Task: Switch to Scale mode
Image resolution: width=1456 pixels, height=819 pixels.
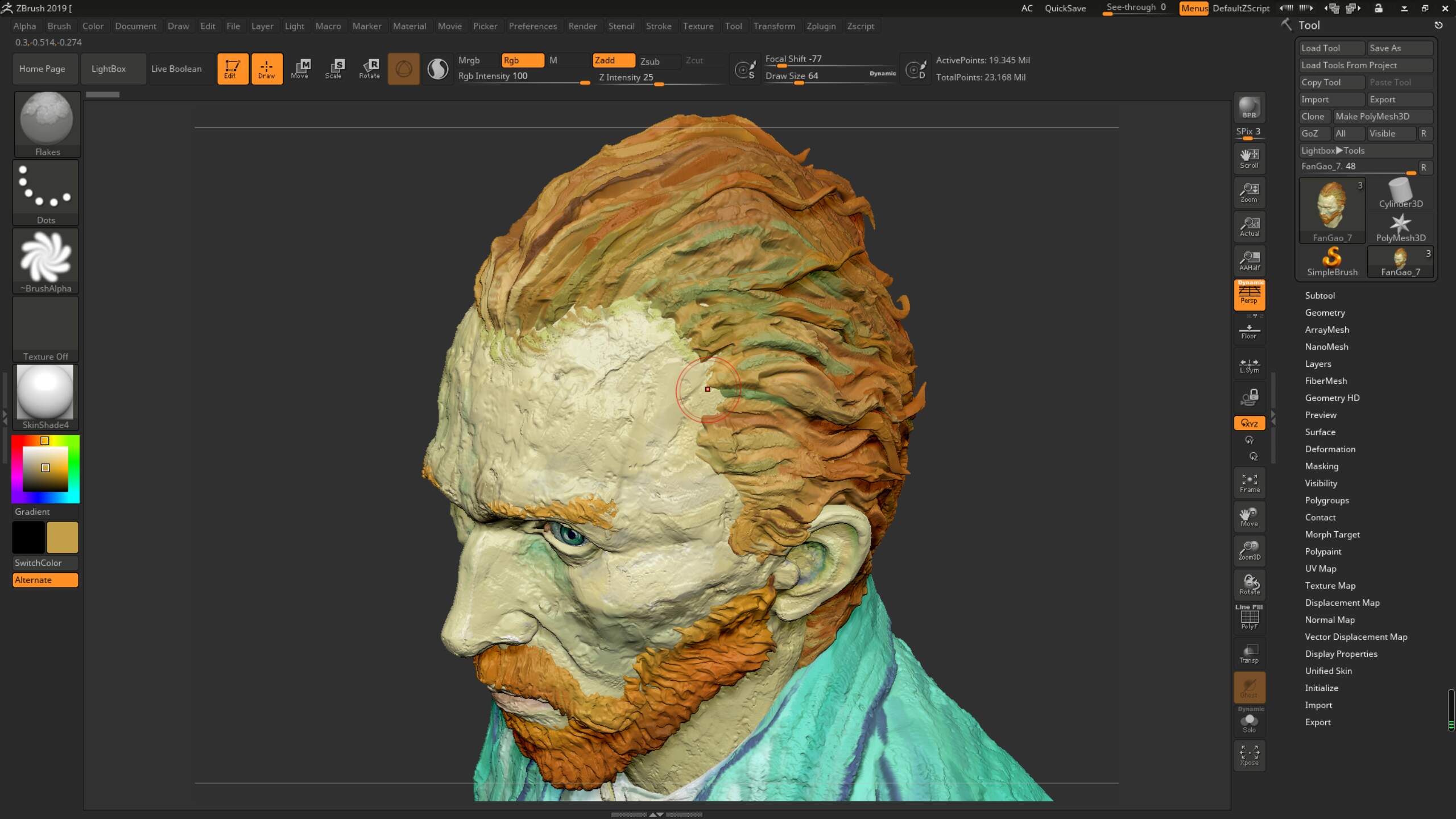Action: tap(334, 69)
